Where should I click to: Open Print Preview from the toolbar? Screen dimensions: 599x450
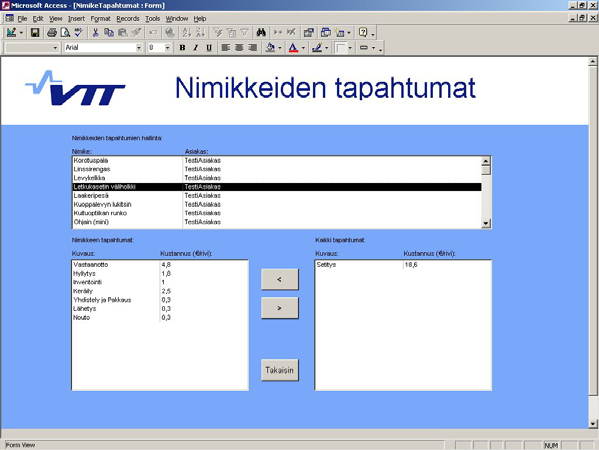65,33
